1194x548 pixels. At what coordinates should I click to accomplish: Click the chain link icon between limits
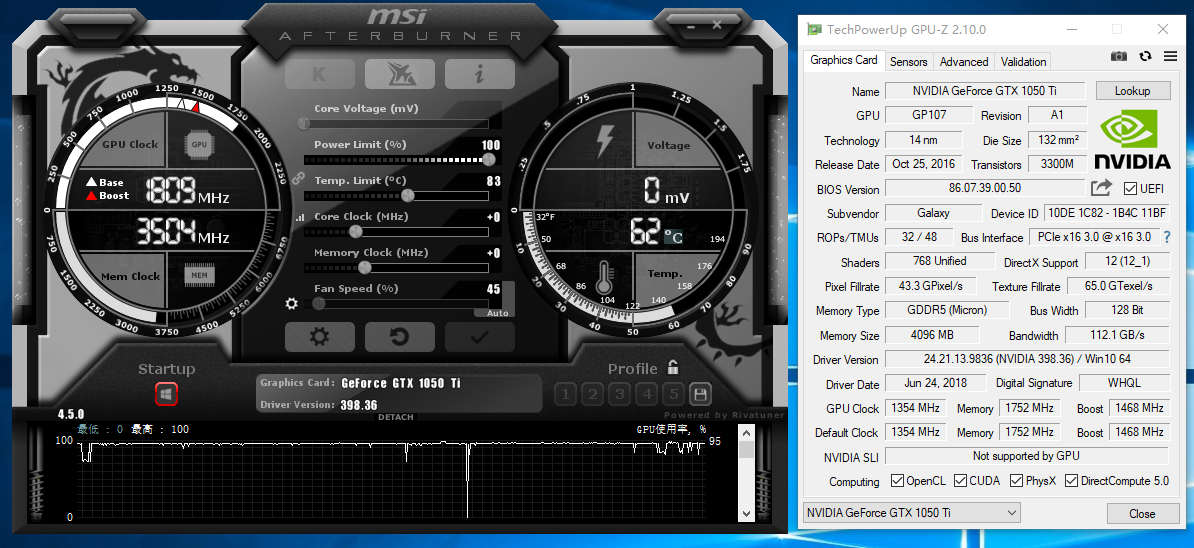298,179
